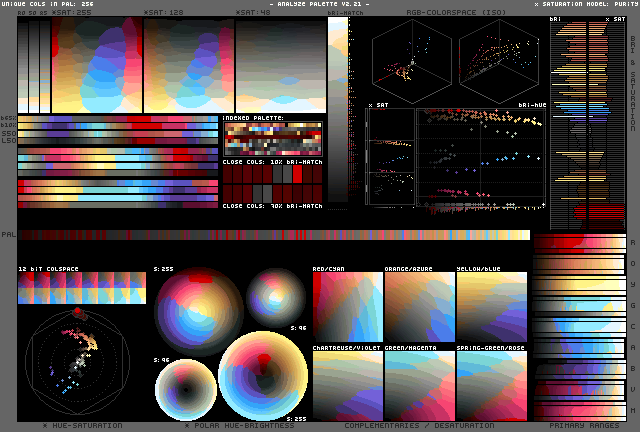The height and width of the screenshot is (432, 640).
Task: Click the 12 bit colspace strip
Action: point(81,288)
